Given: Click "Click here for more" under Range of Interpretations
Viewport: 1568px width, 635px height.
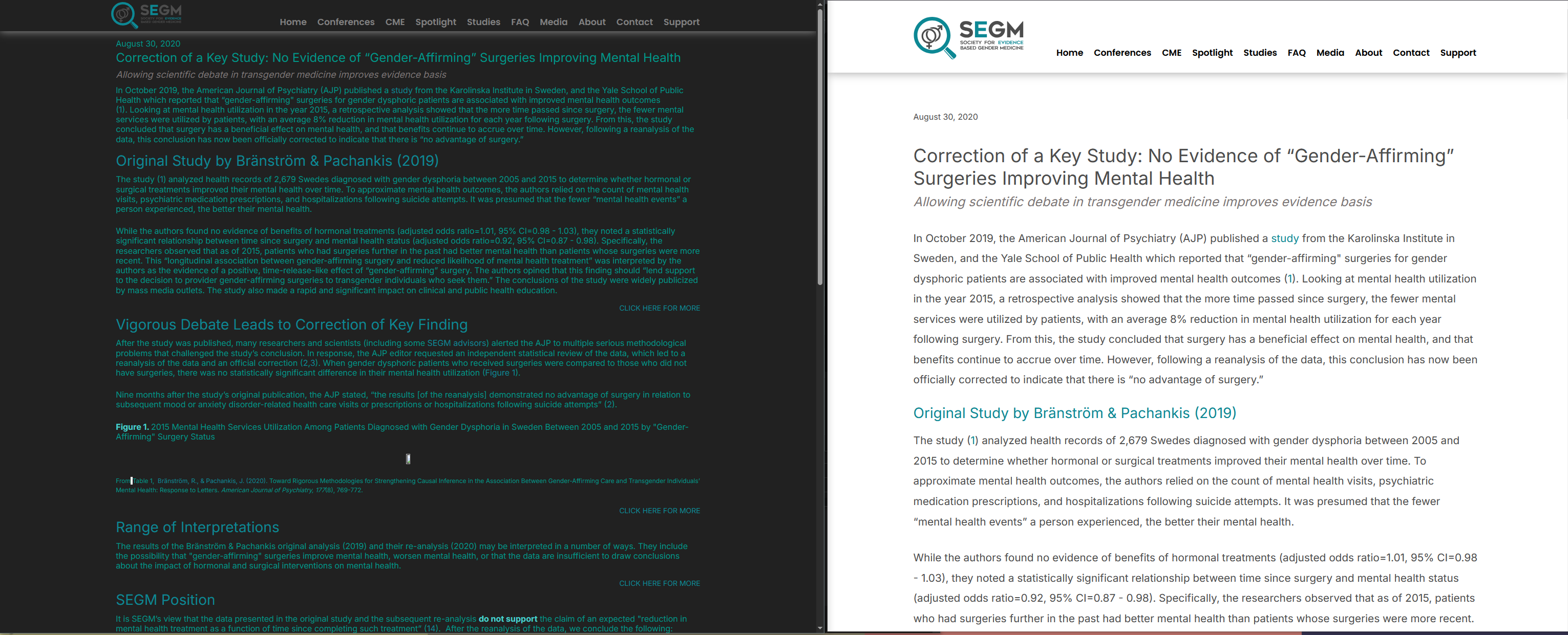Looking at the screenshot, I should 659,583.
